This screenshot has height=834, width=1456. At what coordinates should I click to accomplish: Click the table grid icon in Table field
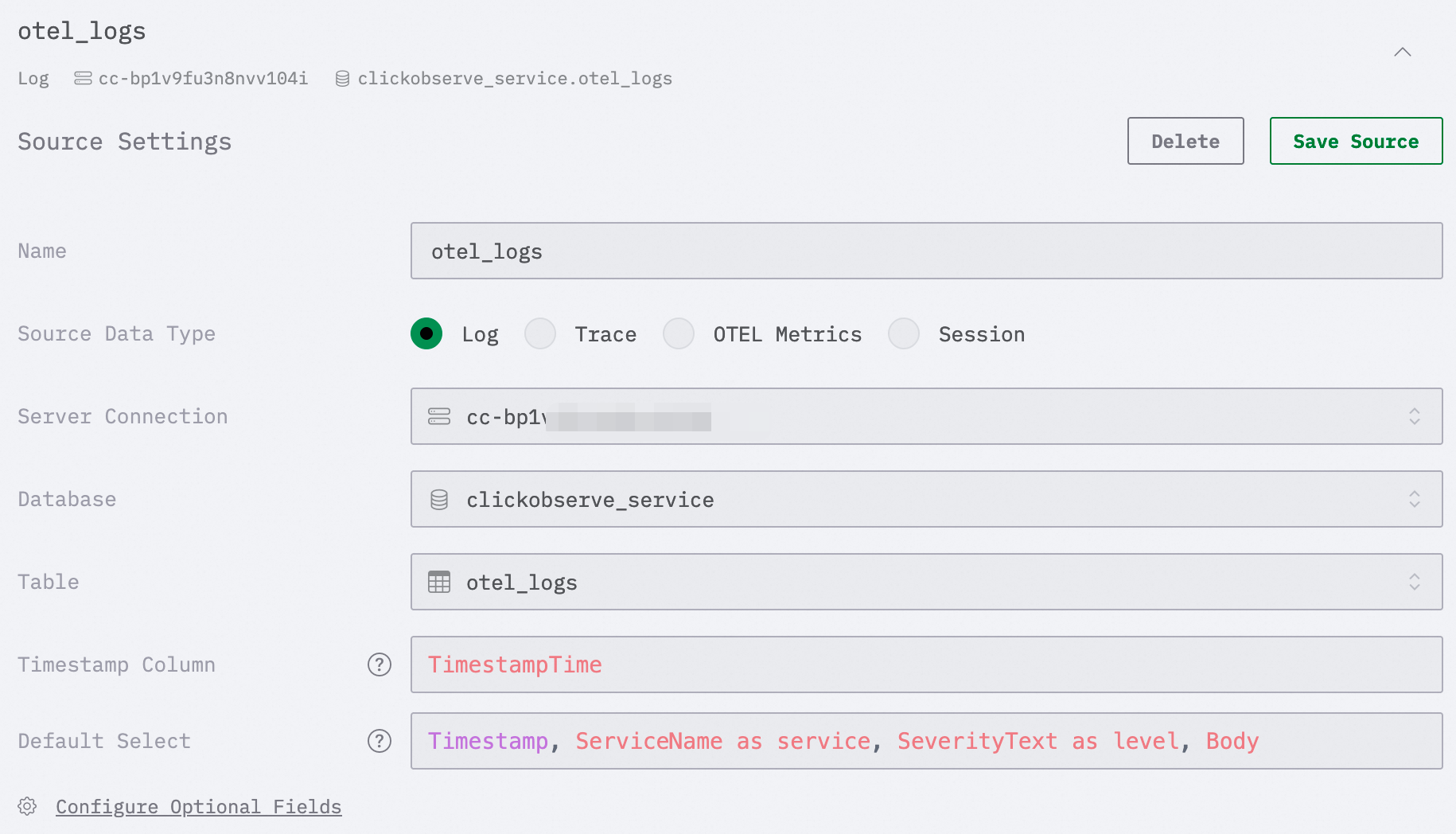click(439, 582)
